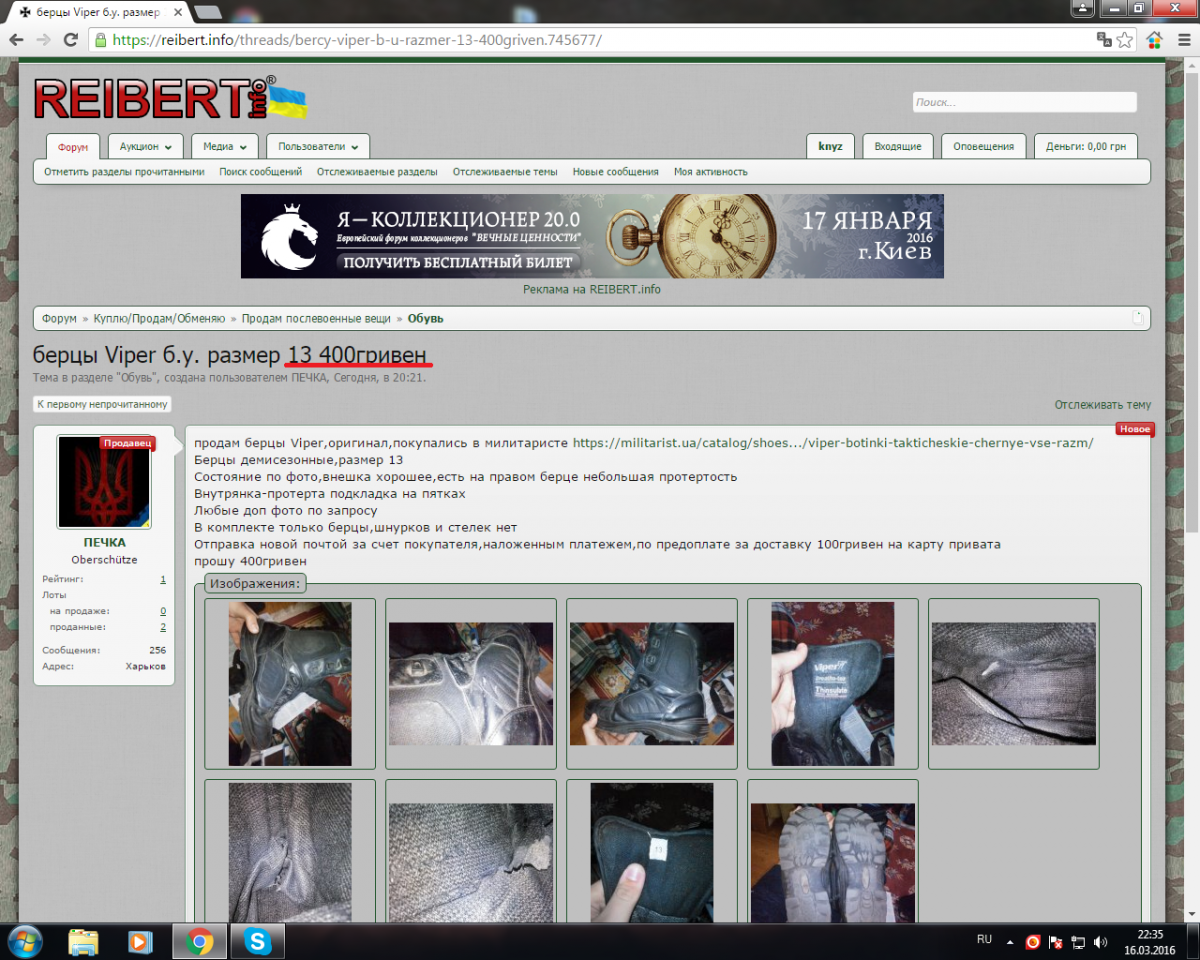The width and height of the screenshot is (1200, 960).
Task: Open the Оповещения notifications tab
Action: click(983, 146)
